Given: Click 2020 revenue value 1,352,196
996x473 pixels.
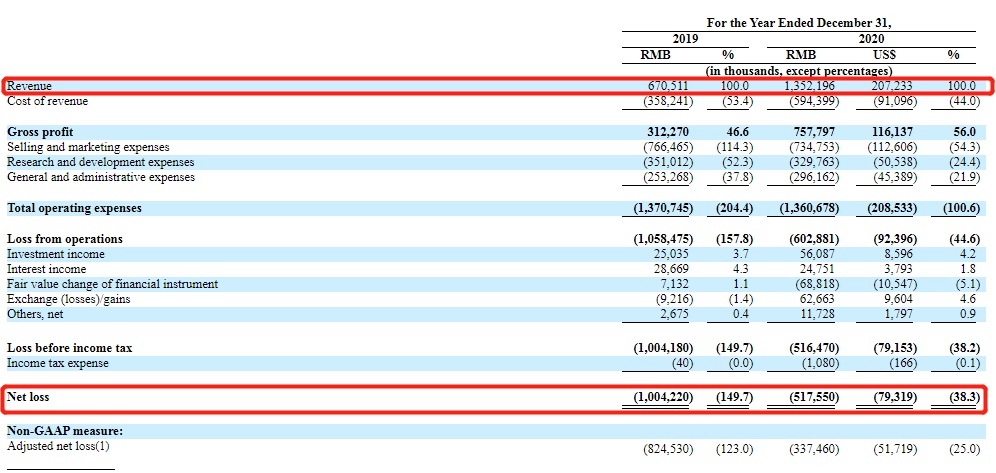Looking at the screenshot, I should coord(810,86).
